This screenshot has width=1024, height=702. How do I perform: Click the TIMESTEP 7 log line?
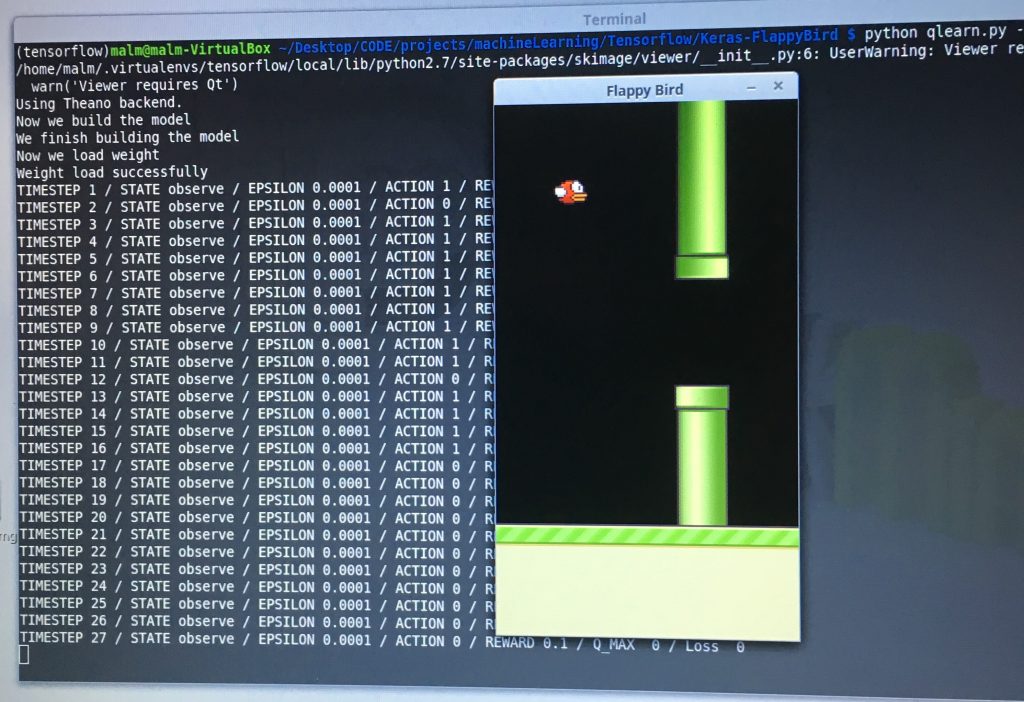[x=255, y=293]
